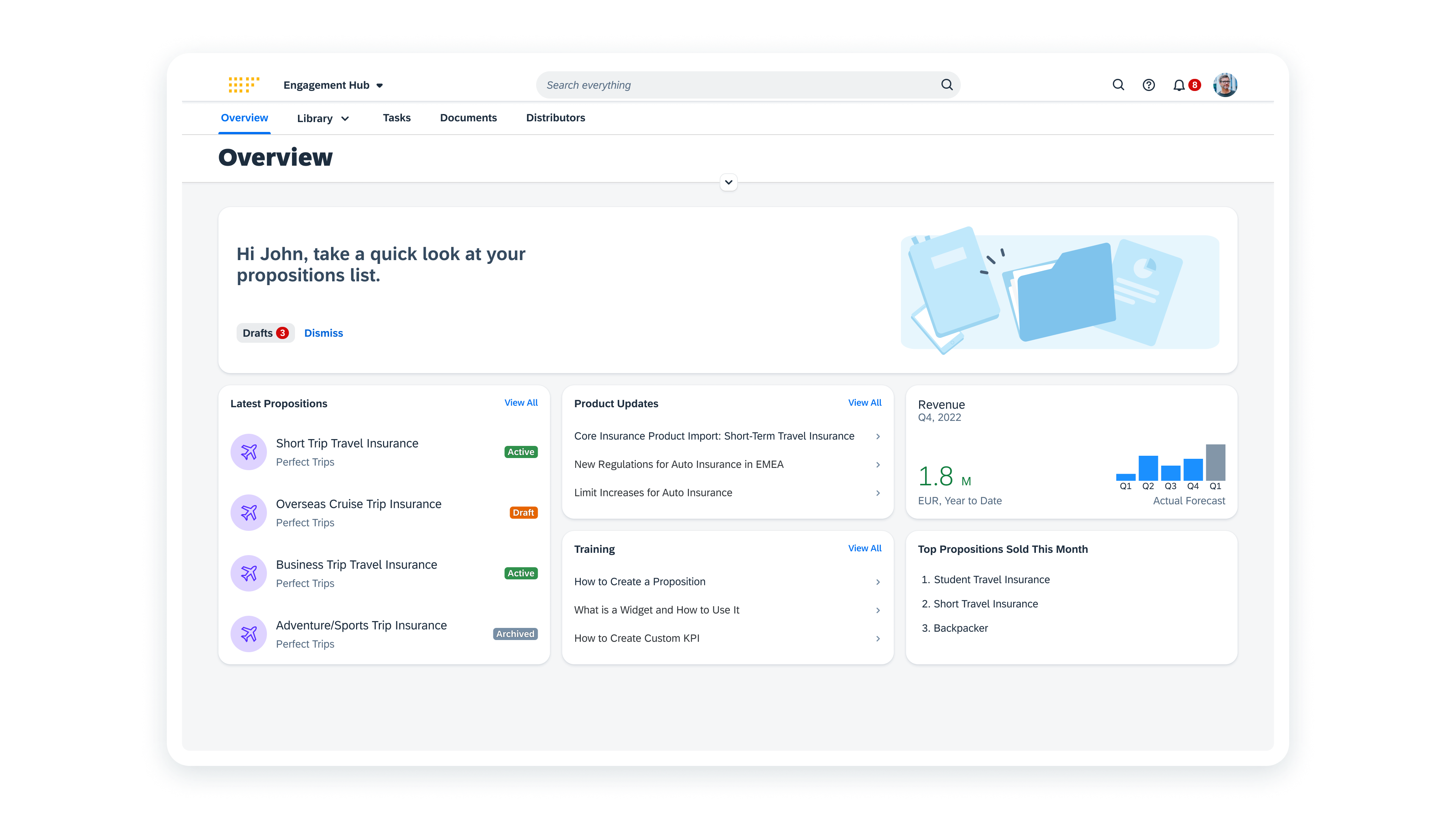The height and width of the screenshot is (819, 1456).
Task: Click the Q2 revenue bar in chart
Action: point(1148,468)
